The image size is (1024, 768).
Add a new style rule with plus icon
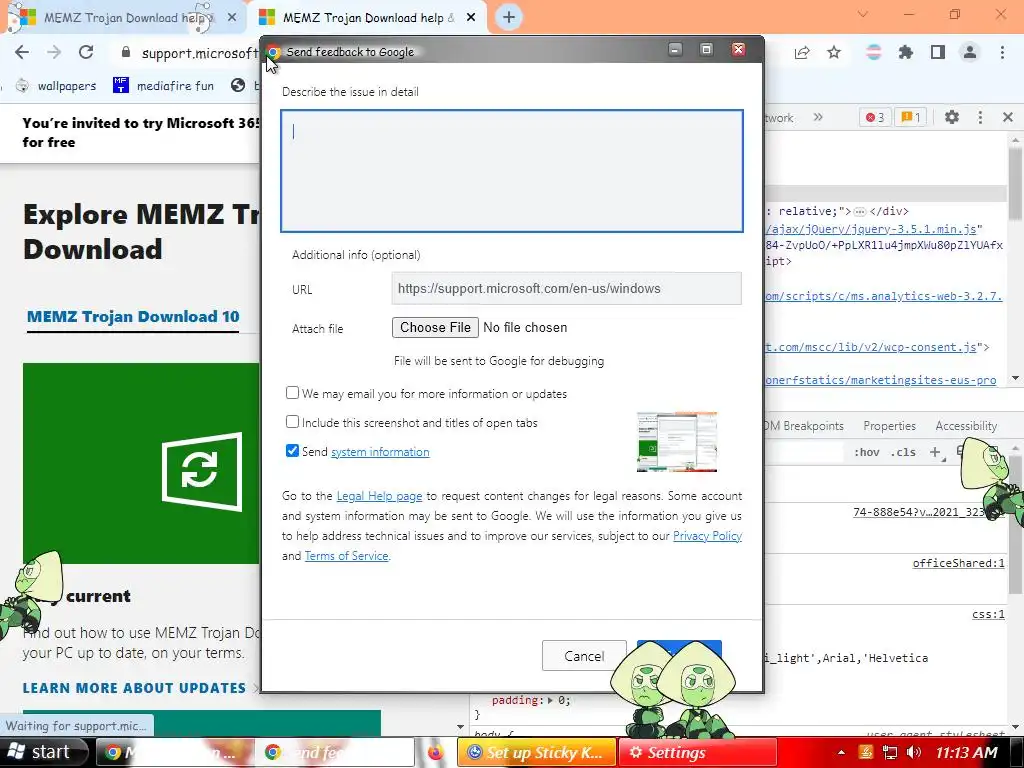935,452
